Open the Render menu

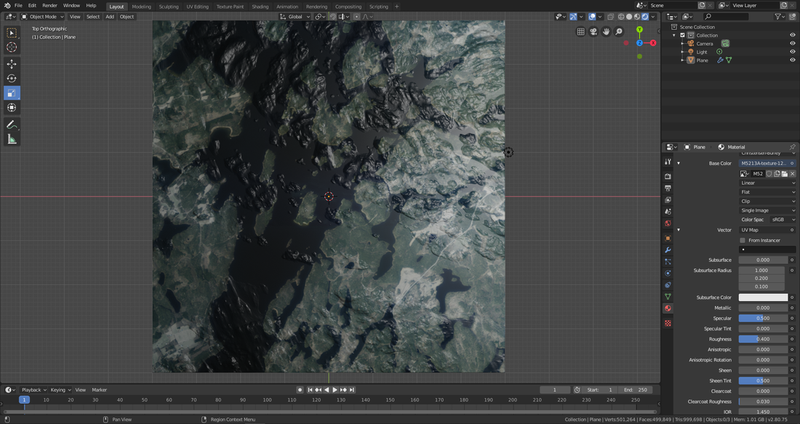49,6
